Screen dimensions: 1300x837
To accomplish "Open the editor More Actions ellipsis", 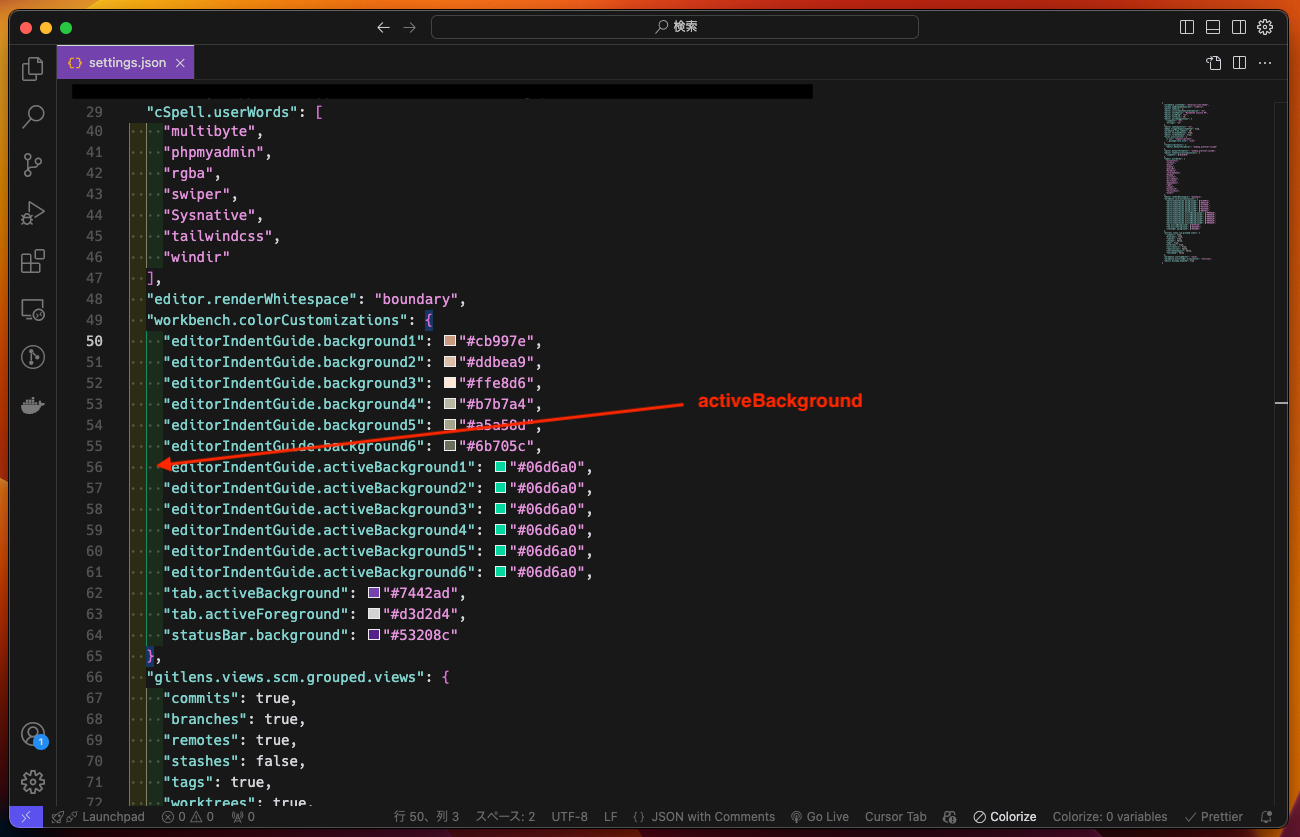I will [1265, 62].
